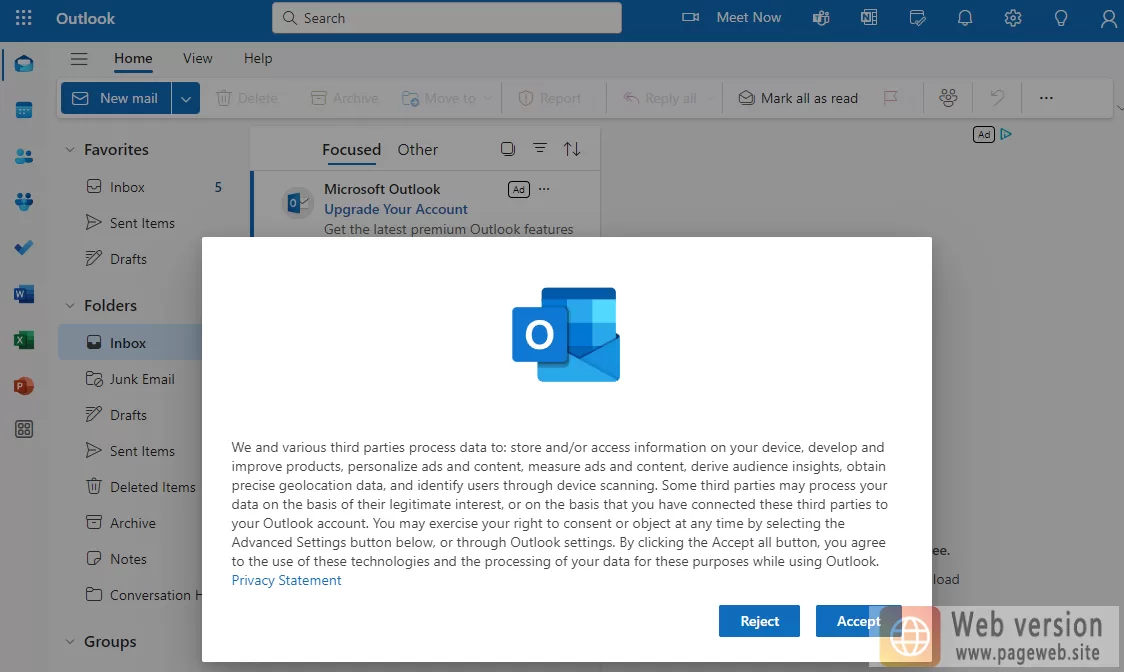The width and height of the screenshot is (1124, 672).
Task: Open the New mail dropdown arrow
Action: (x=186, y=98)
